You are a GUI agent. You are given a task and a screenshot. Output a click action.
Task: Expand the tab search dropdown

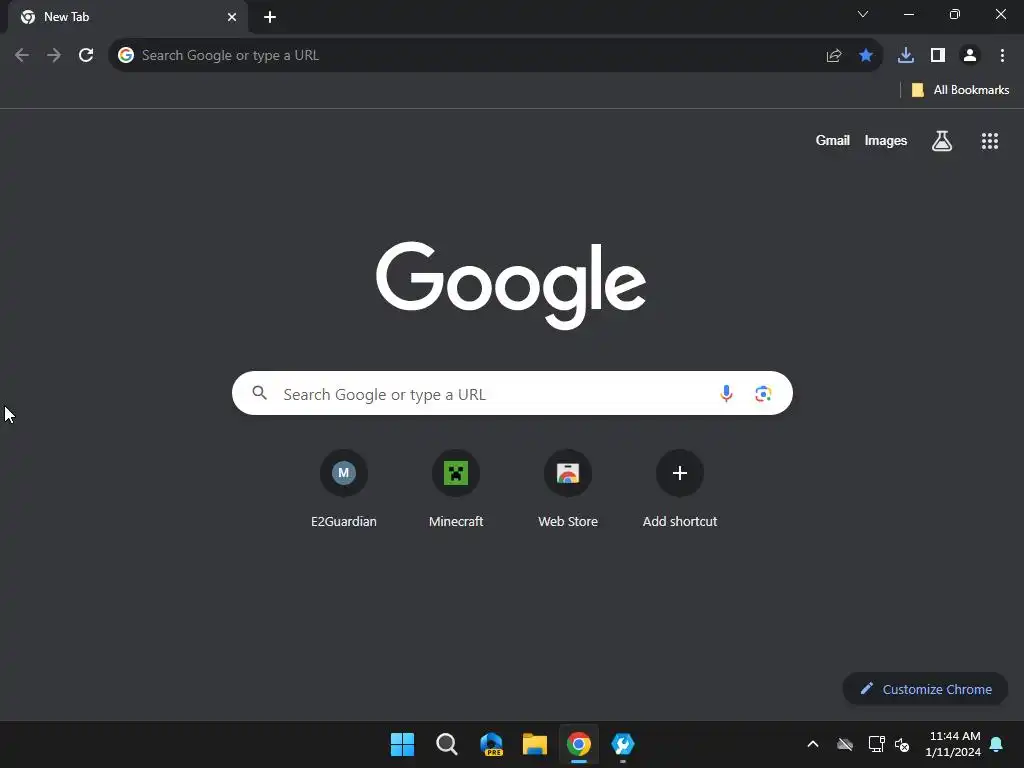(x=863, y=14)
